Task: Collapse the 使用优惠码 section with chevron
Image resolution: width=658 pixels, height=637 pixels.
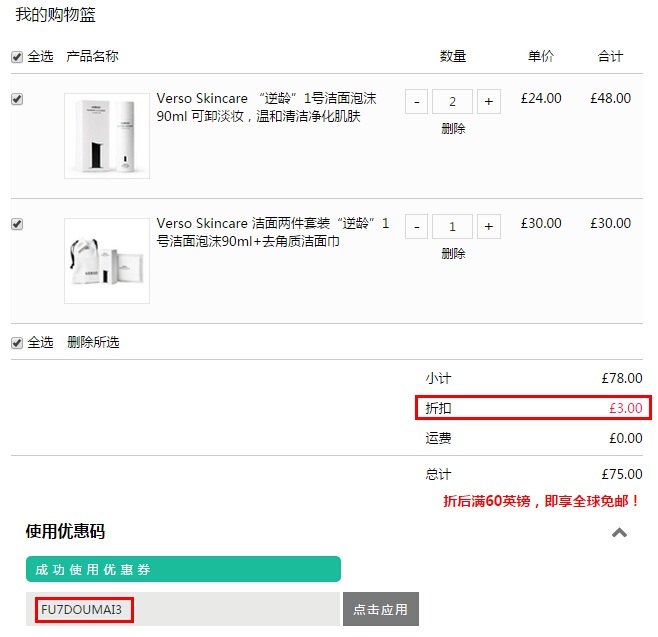Action: (619, 533)
